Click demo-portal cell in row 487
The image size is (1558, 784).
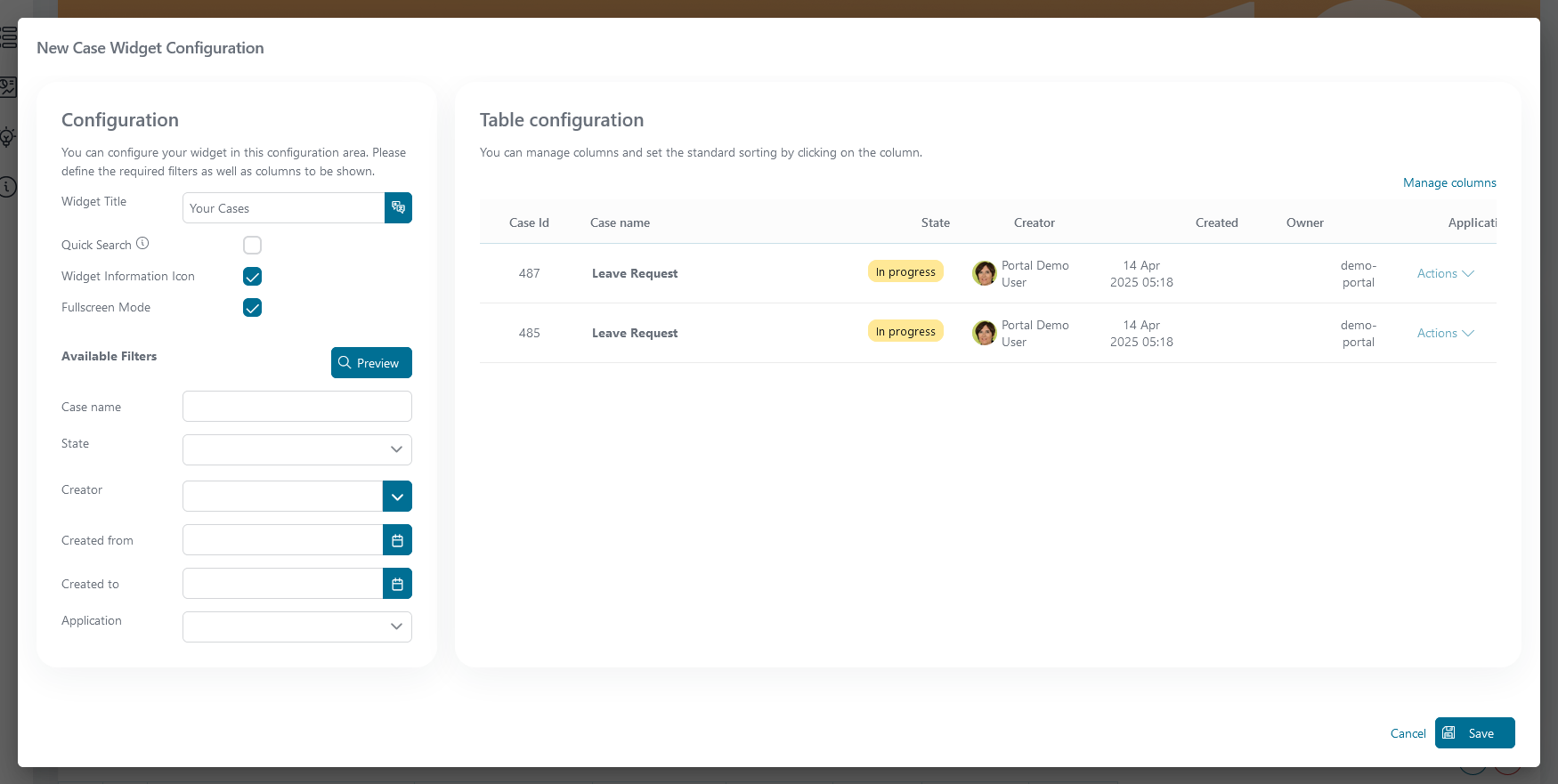point(1358,273)
